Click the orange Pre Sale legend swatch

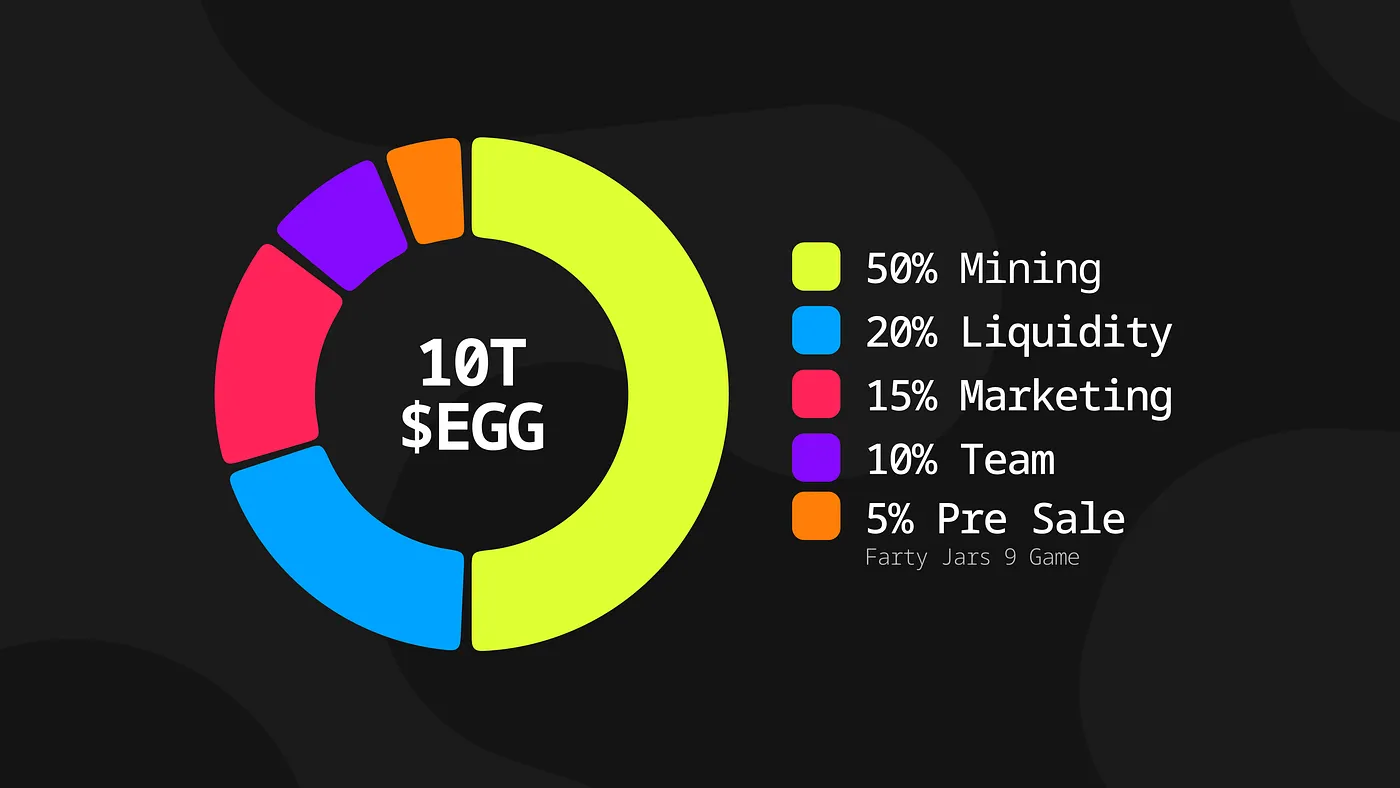click(816, 517)
